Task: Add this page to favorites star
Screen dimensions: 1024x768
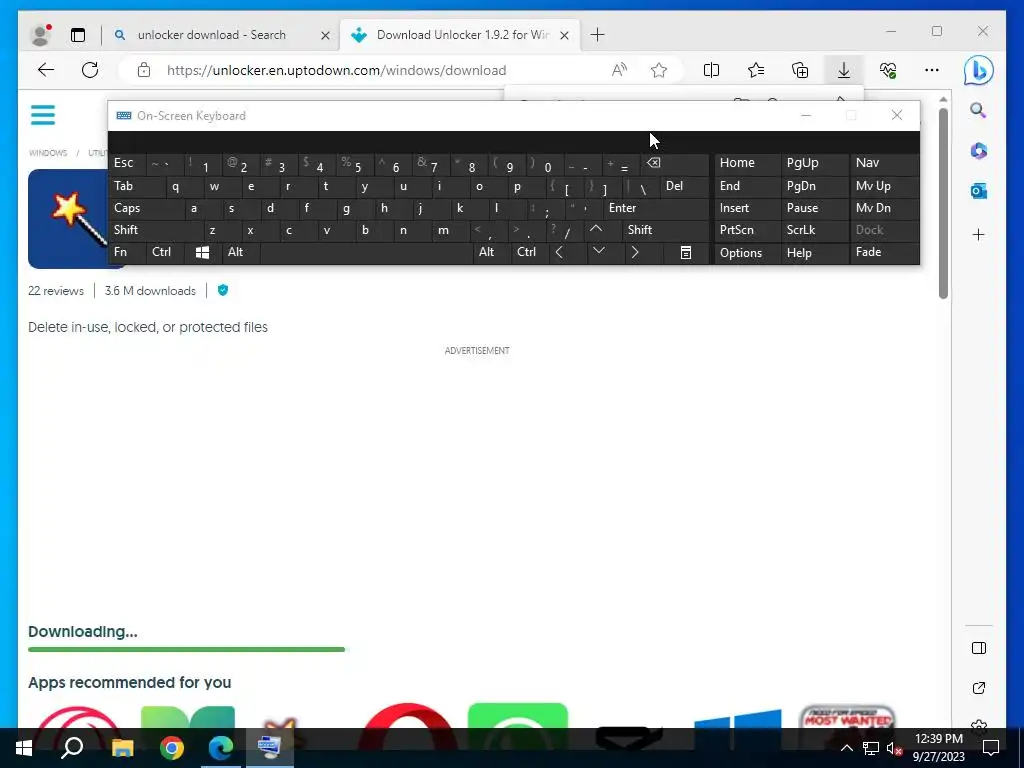Action: tap(659, 70)
